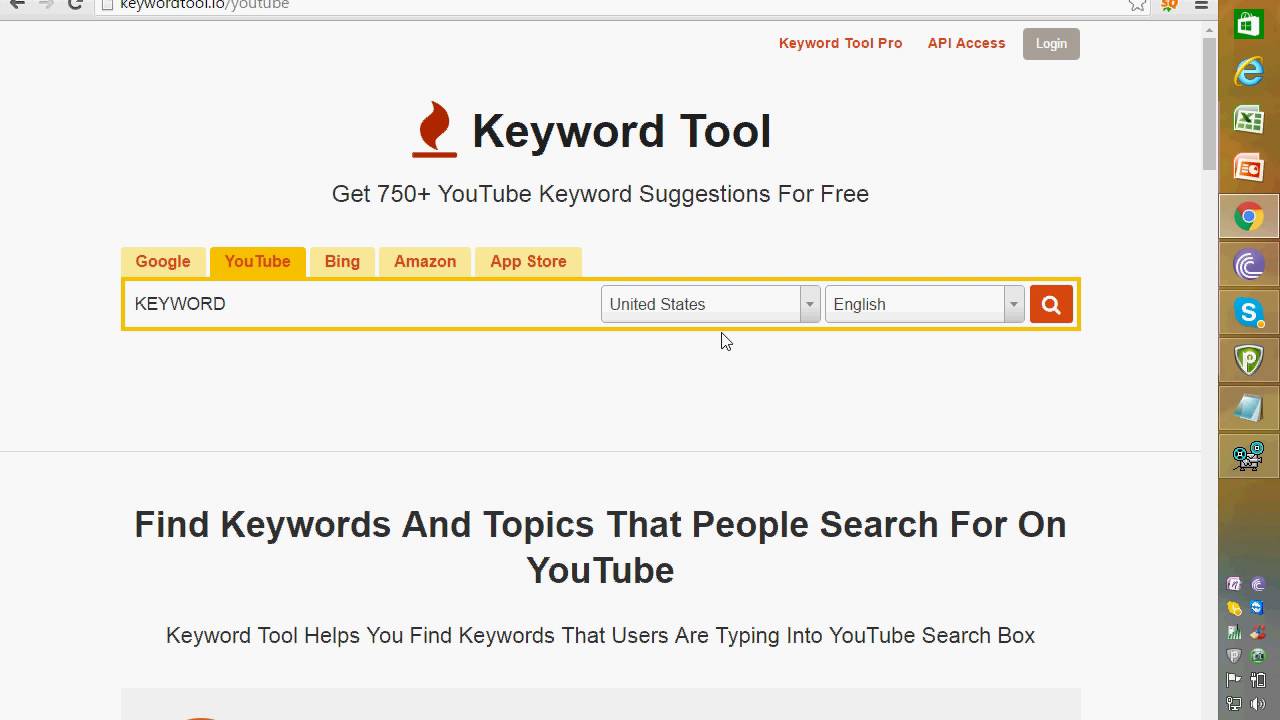Click the browser refresh icon
Image resolution: width=1280 pixels, height=720 pixels.
[x=76, y=5]
